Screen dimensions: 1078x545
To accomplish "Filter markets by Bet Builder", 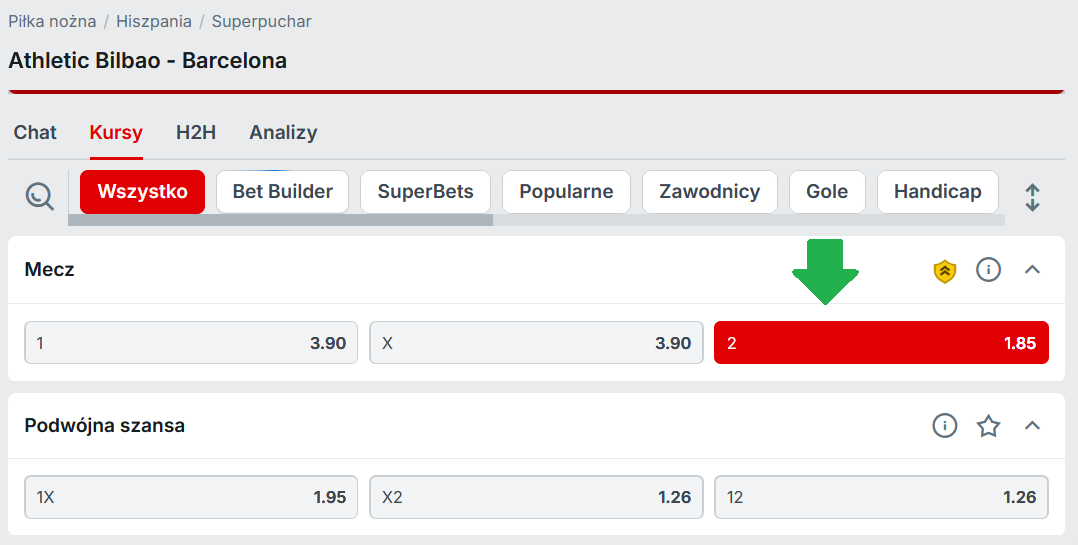I will pyautogui.click(x=282, y=192).
